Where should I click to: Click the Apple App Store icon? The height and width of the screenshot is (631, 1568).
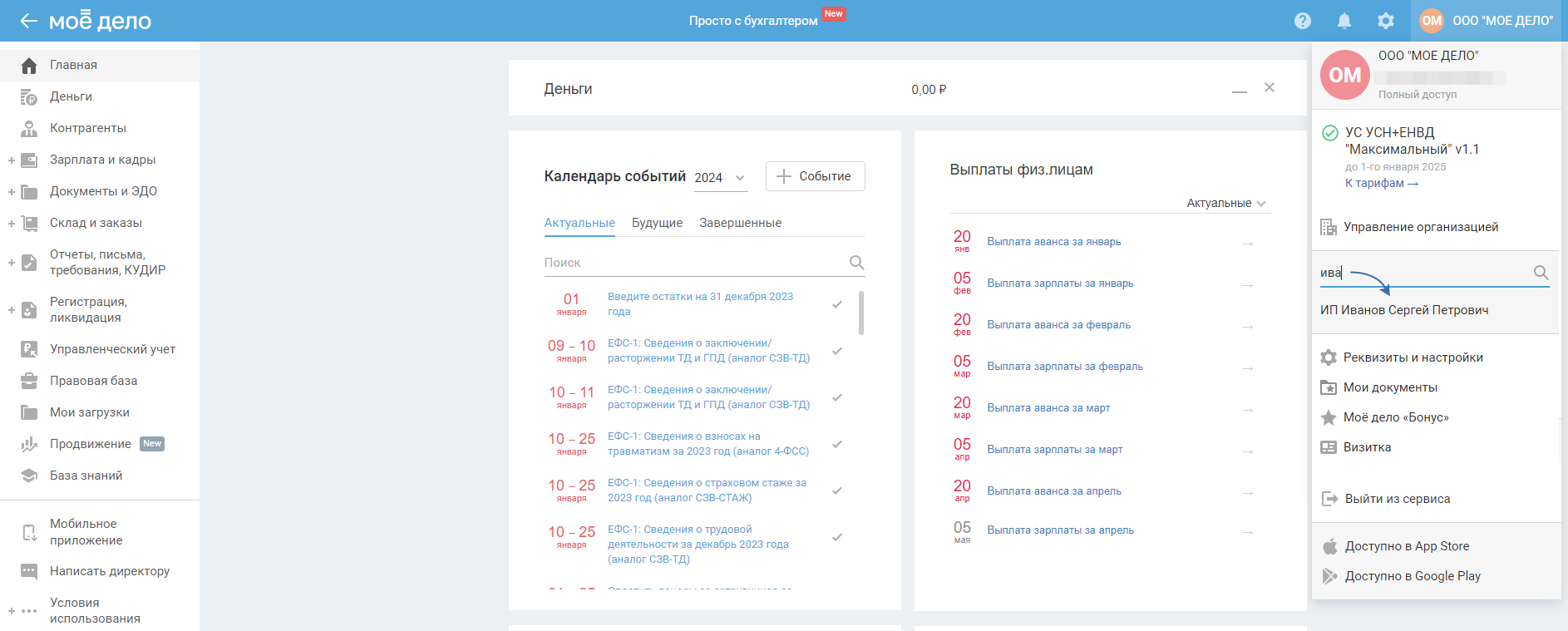(x=1330, y=546)
